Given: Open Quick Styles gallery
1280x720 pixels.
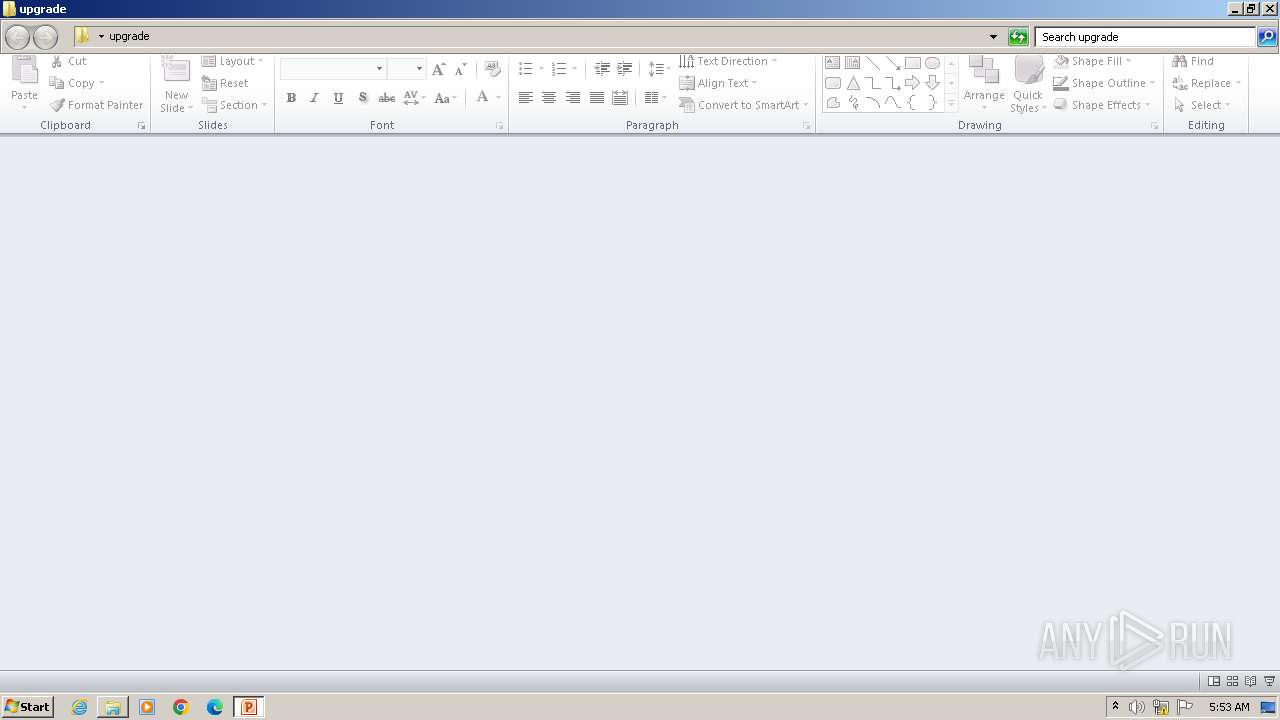Looking at the screenshot, I should [1028, 84].
